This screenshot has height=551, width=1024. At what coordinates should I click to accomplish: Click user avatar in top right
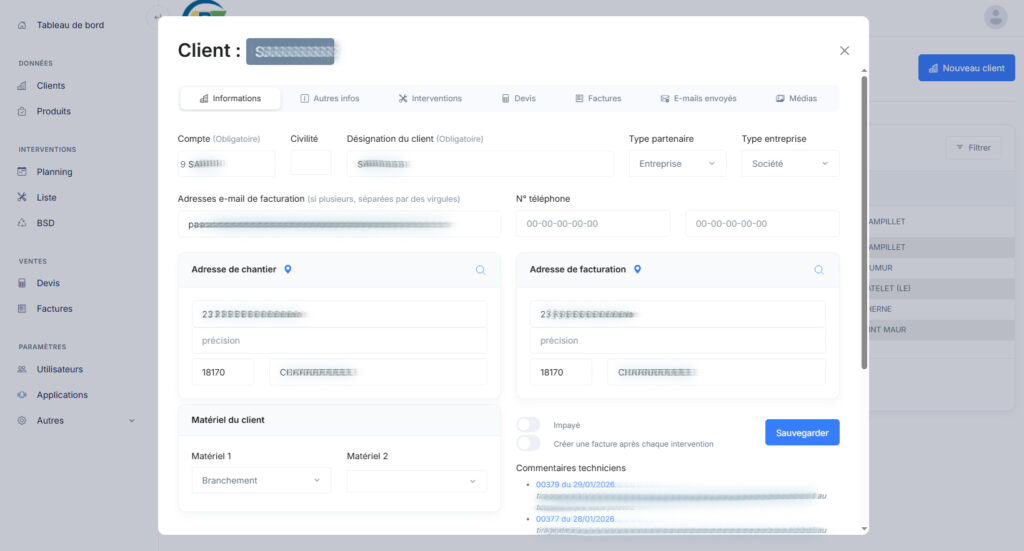pyautogui.click(x=995, y=17)
